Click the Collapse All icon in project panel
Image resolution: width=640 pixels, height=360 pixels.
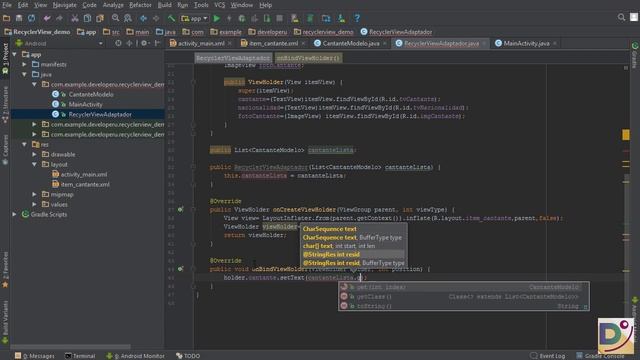point(129,43)
